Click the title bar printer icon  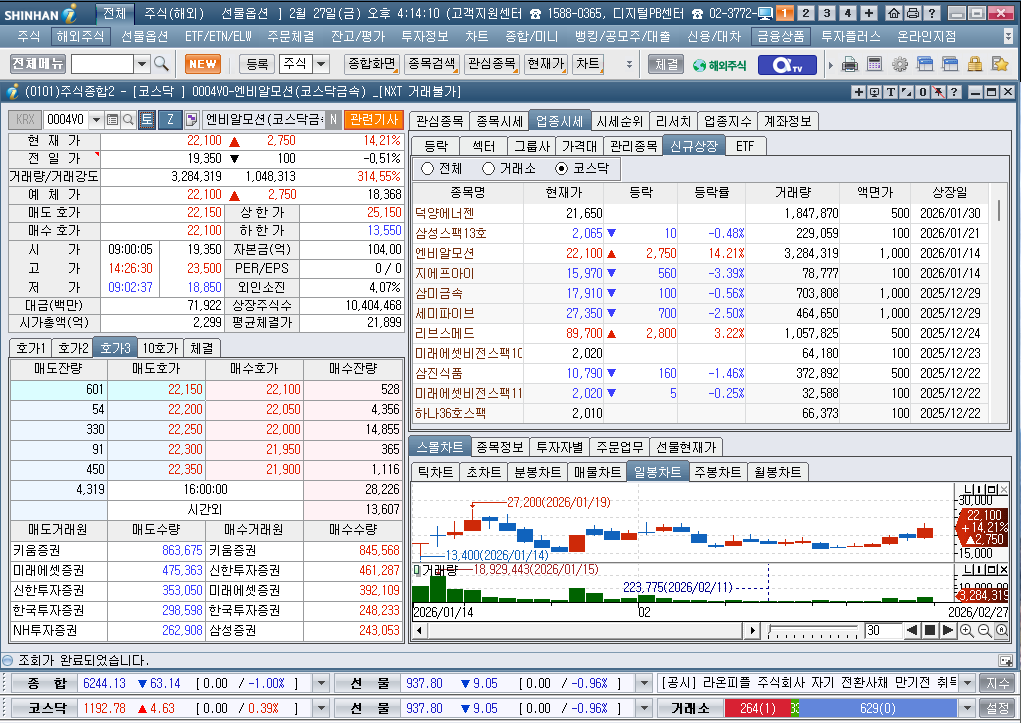tap(913, 13)
